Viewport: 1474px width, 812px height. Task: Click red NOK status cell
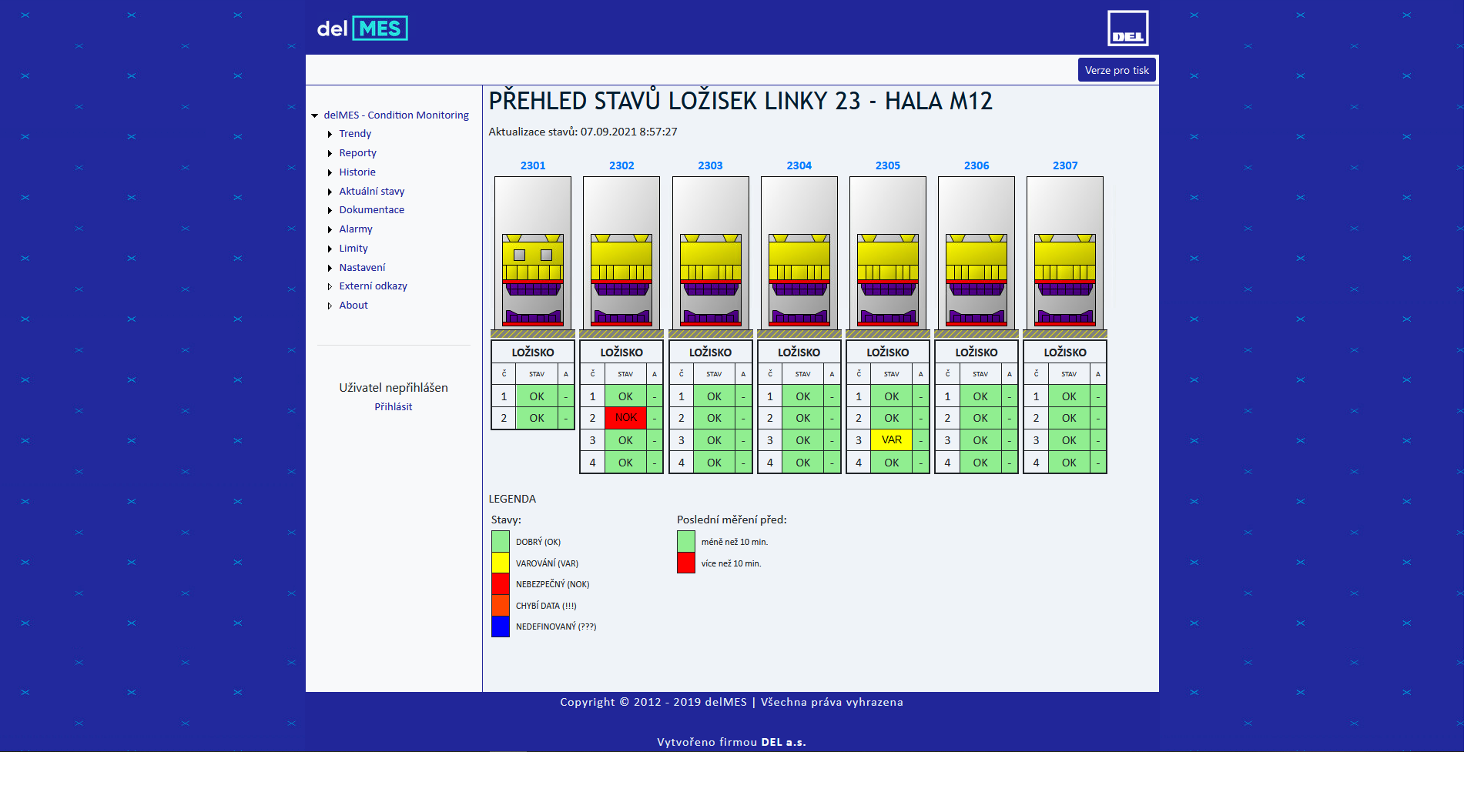pyautogui.click(x=625, y=418)
